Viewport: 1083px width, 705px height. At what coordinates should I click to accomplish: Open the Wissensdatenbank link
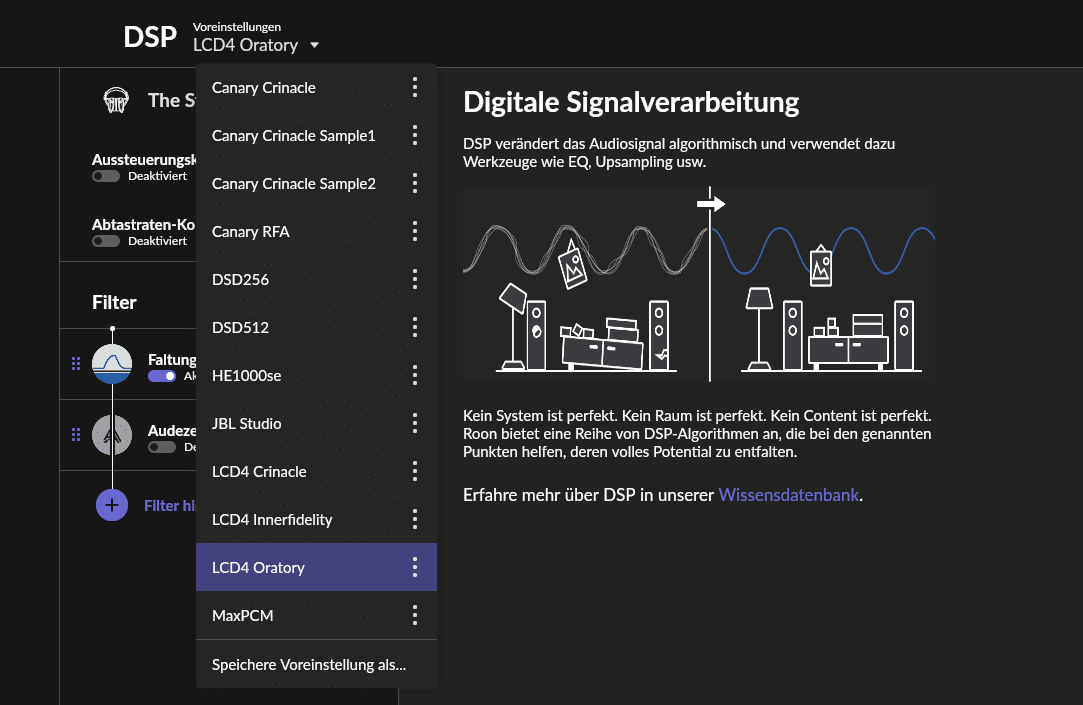click(788, 495)
